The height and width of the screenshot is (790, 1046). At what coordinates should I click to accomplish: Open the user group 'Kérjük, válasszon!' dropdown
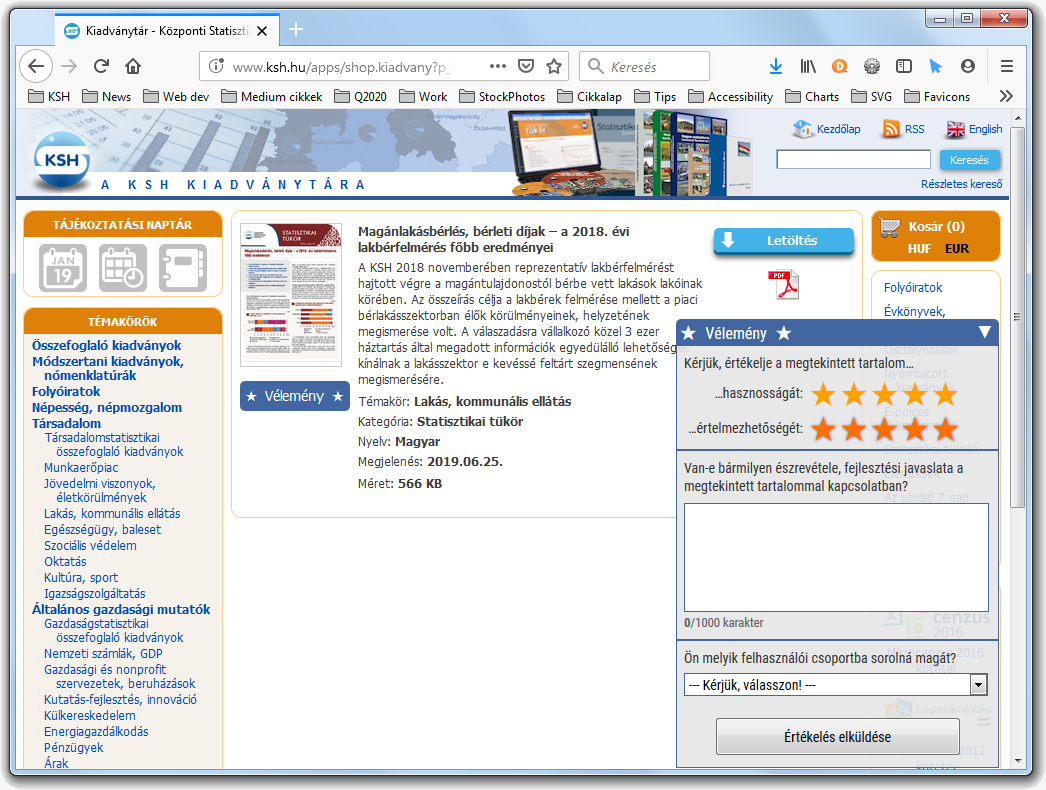point(836,685)
